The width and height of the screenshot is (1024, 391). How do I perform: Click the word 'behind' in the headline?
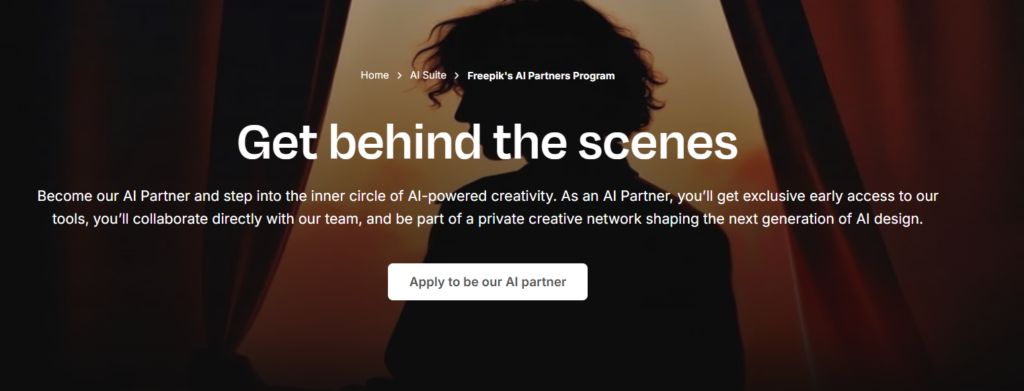tap(405, 142)
